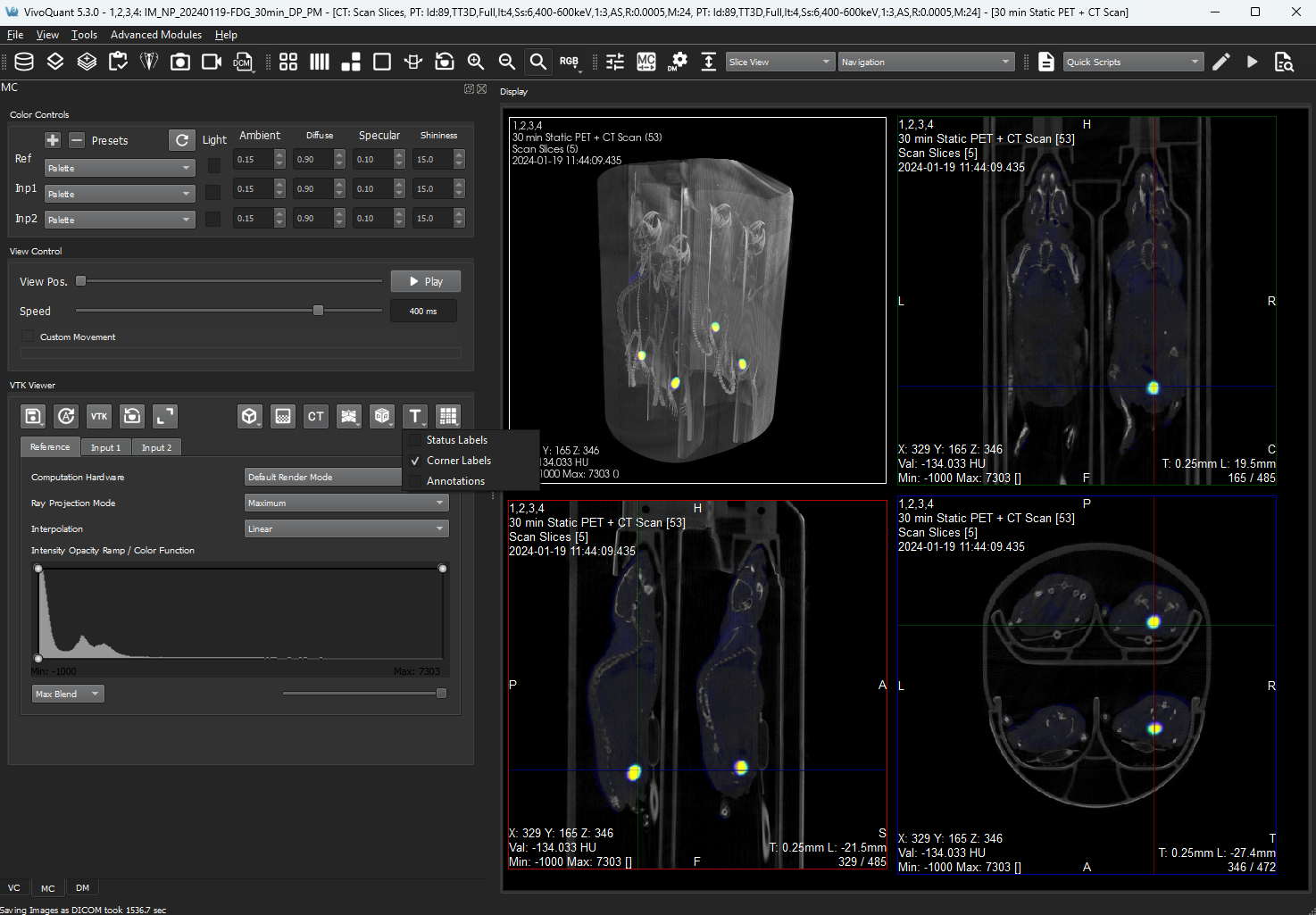
Task: Click the tuxedo suit toolbar icon
Action: click(x=149, y=62)
